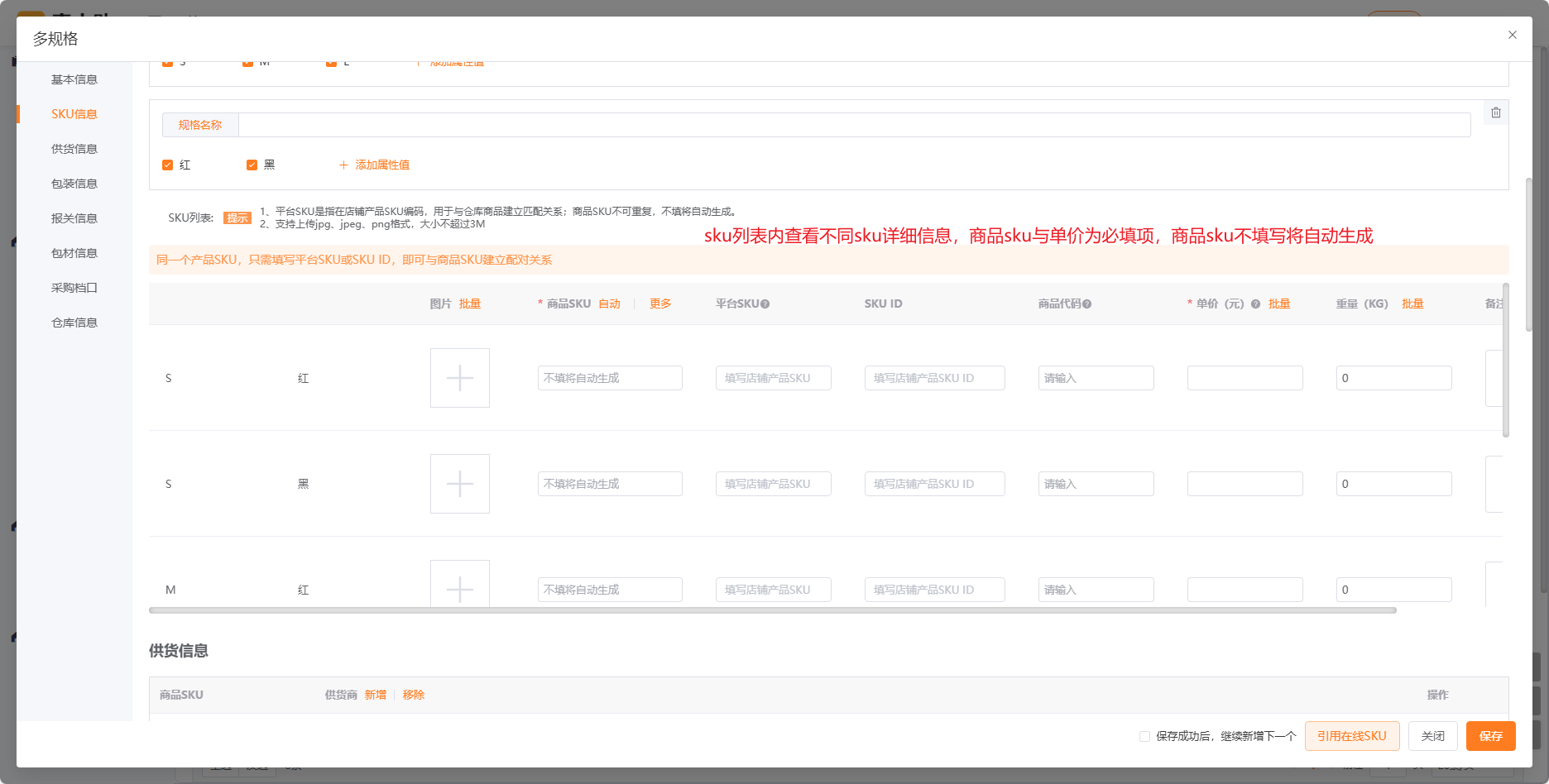
Task: Focus SKU ID field in S 黑 row
Action: (x=935, y=484)
